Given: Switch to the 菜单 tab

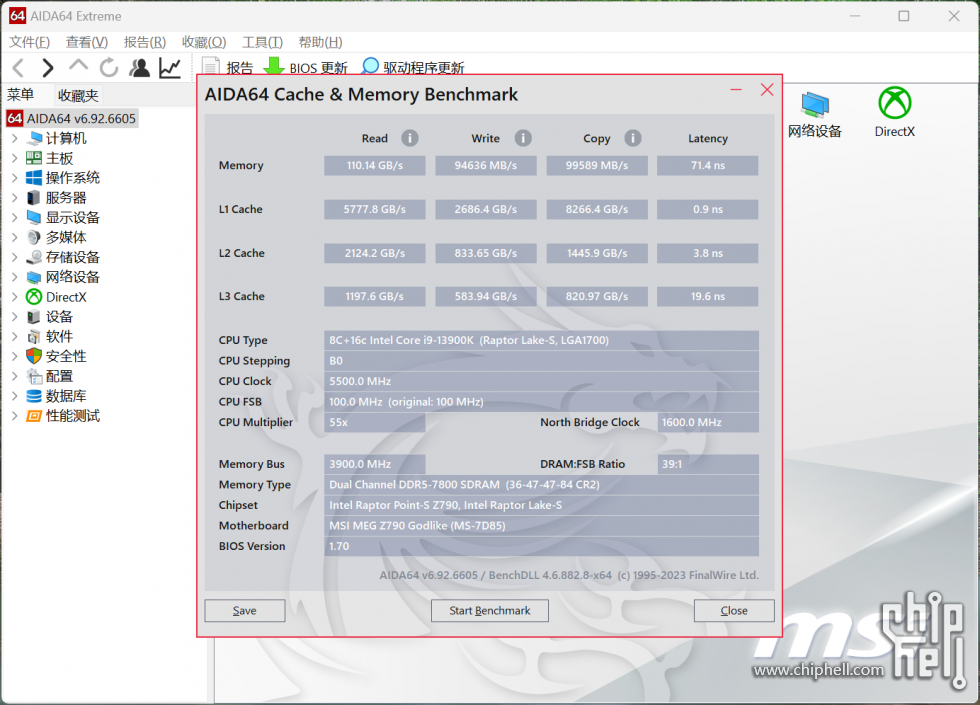Looking at the screenshot, I should (21, 95).
